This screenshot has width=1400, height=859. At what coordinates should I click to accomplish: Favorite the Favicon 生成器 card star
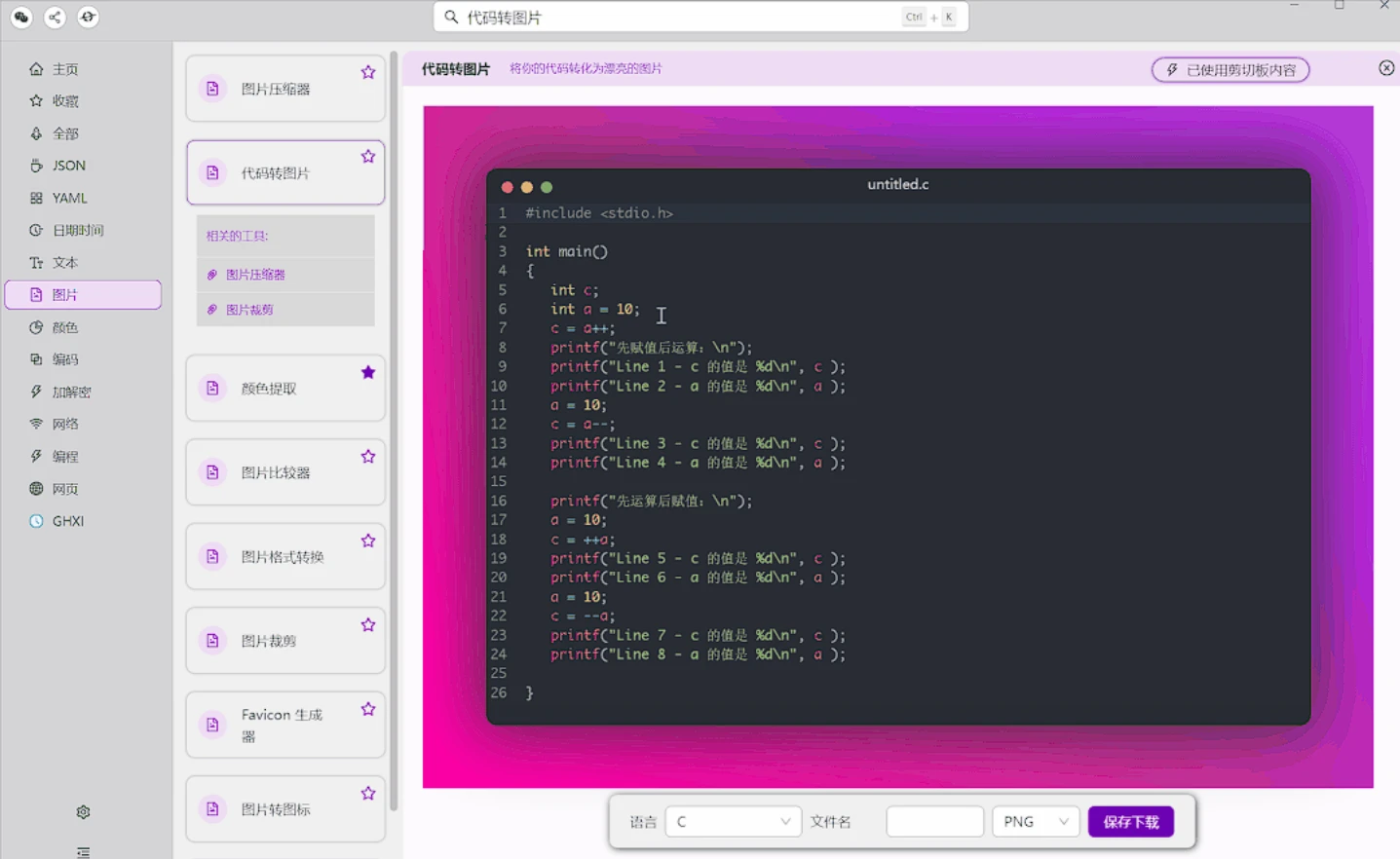tap(368, 709)
